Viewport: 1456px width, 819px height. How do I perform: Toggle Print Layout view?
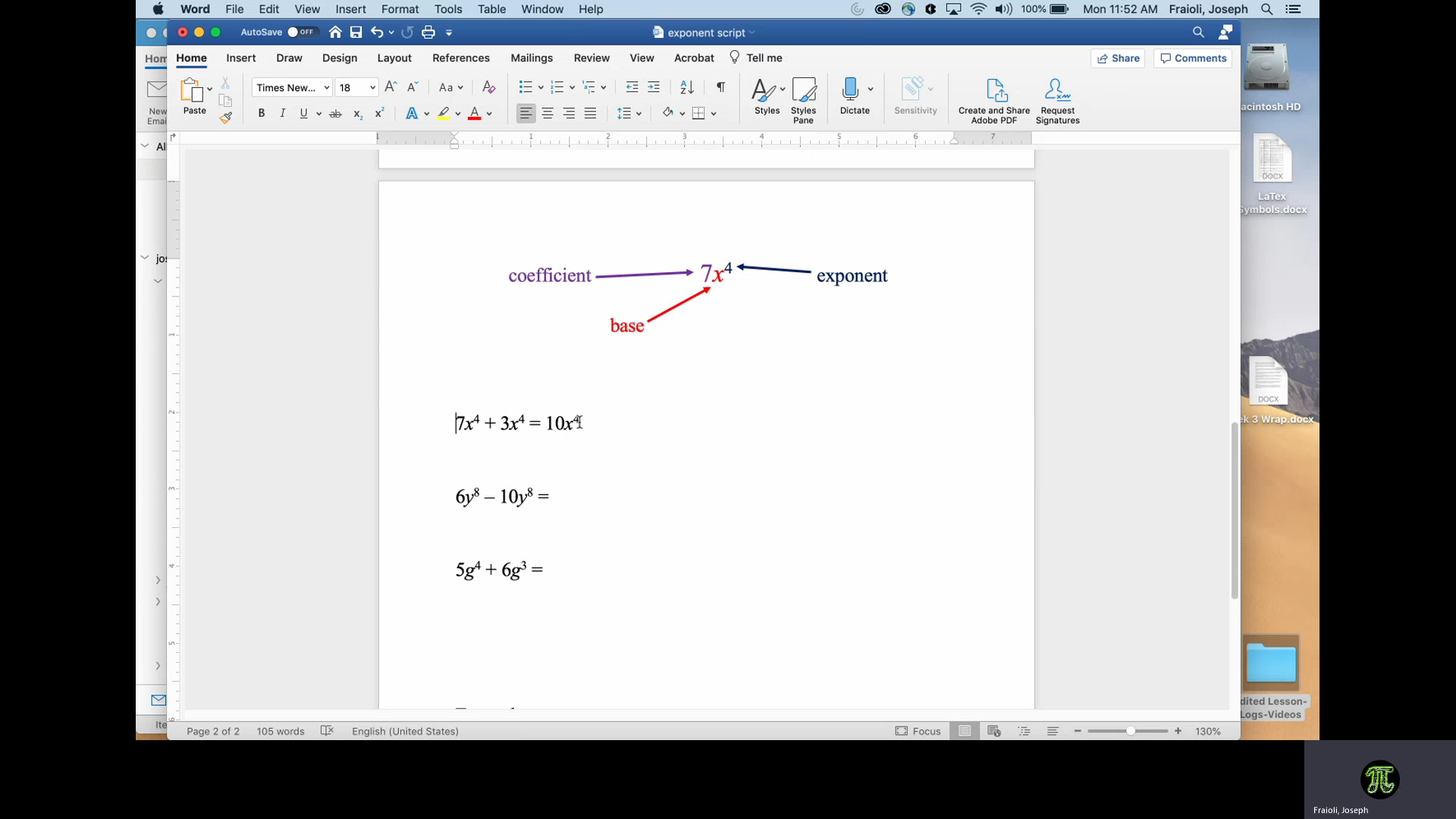(x=965, y=731)
